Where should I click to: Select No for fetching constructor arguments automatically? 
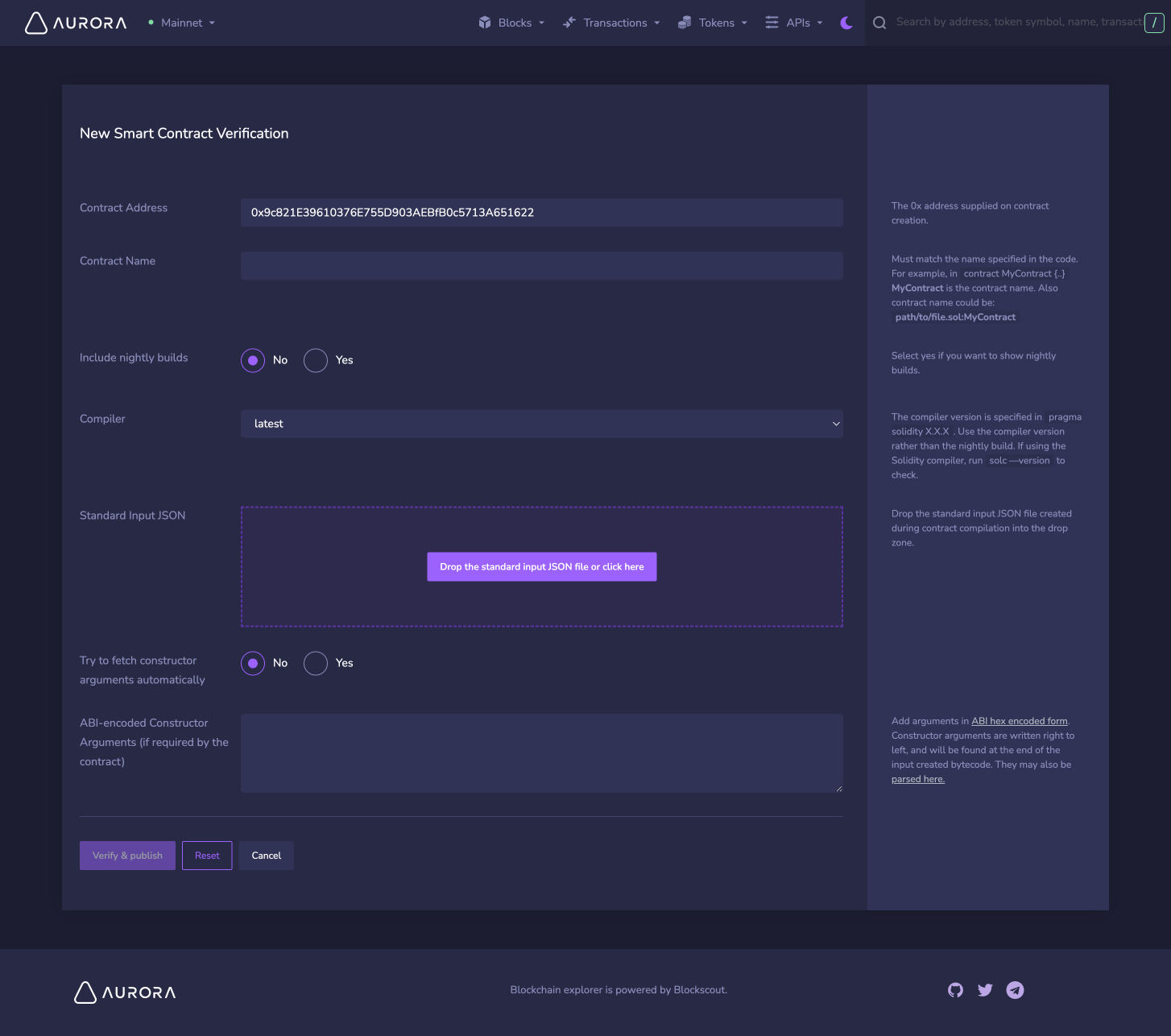tap(253, 663)
